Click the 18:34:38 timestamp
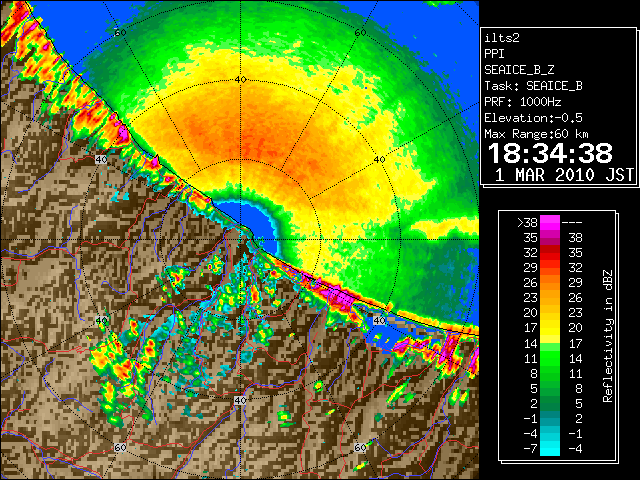 pyautogui.click(x=550, y=153)
